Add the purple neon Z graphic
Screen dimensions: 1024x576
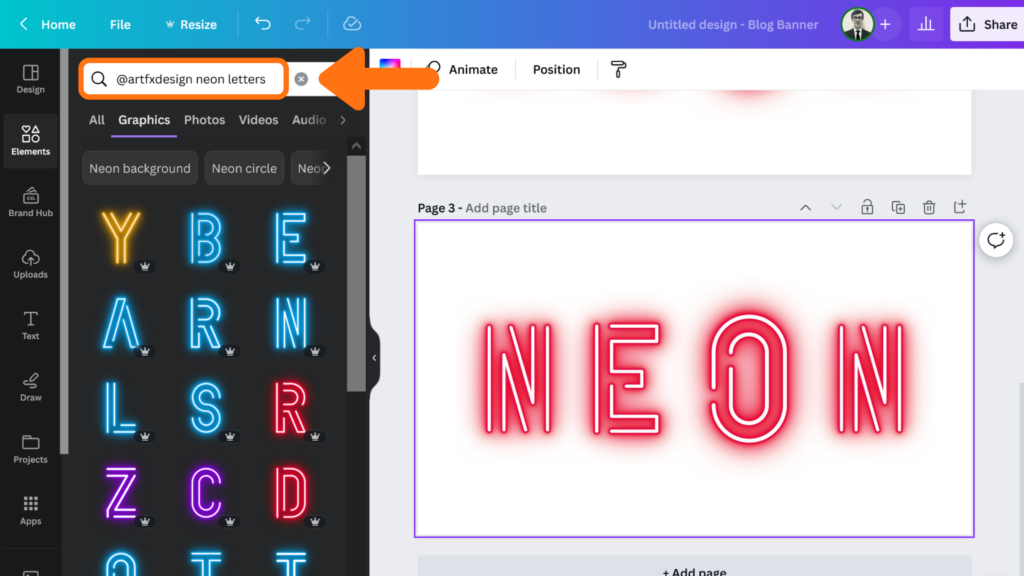122,492
